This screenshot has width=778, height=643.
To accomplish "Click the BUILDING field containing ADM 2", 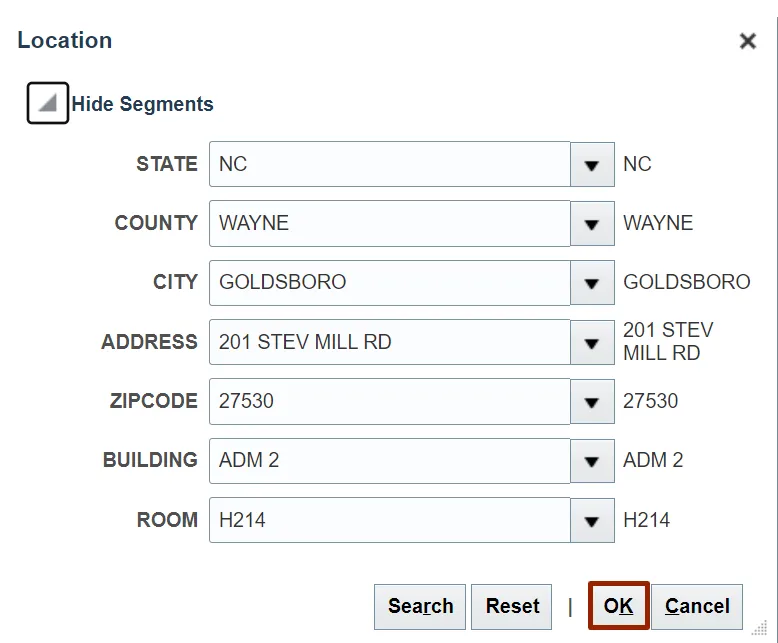I will coord(389,461).
